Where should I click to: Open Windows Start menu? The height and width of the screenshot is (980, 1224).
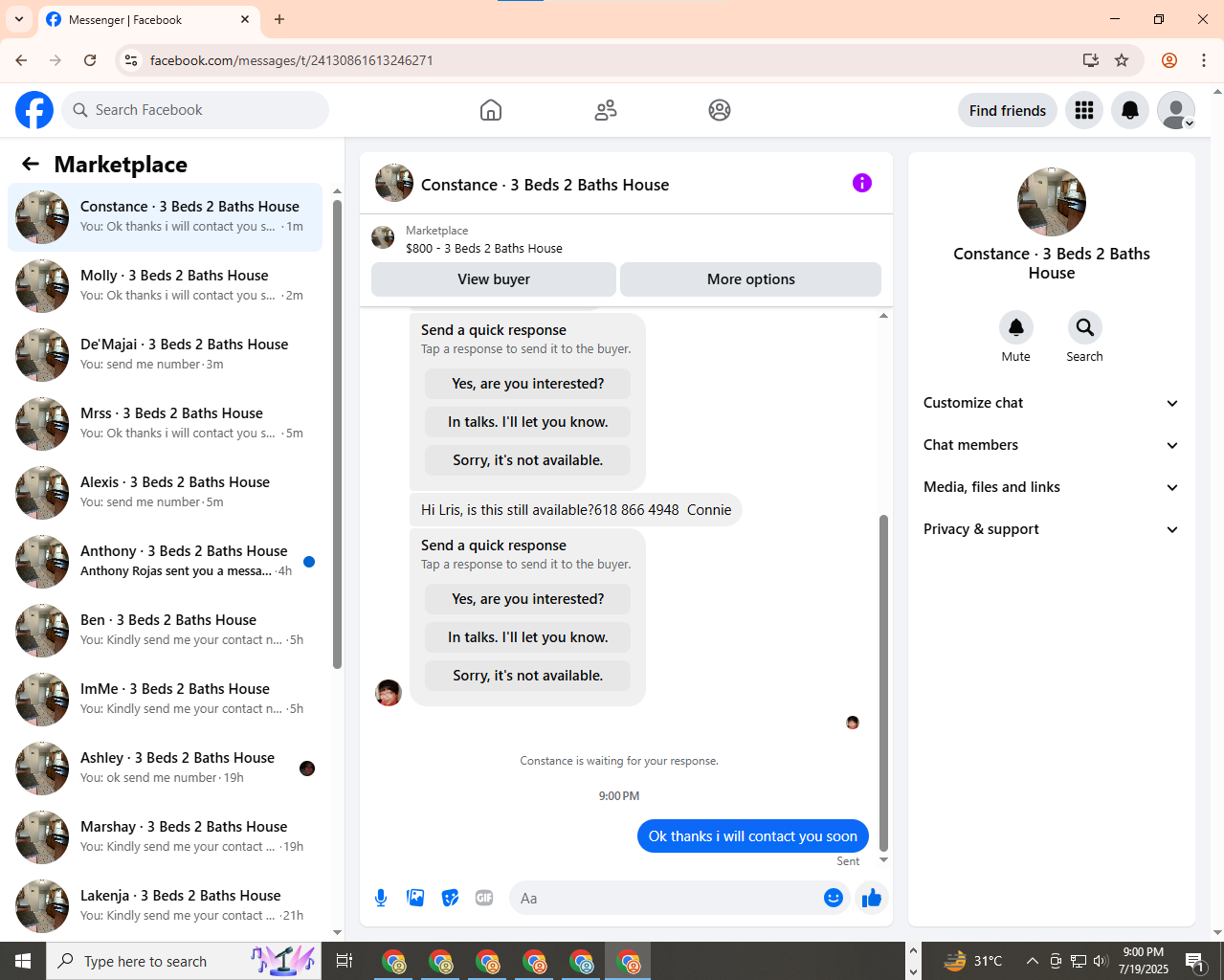(x=23, y=961)
